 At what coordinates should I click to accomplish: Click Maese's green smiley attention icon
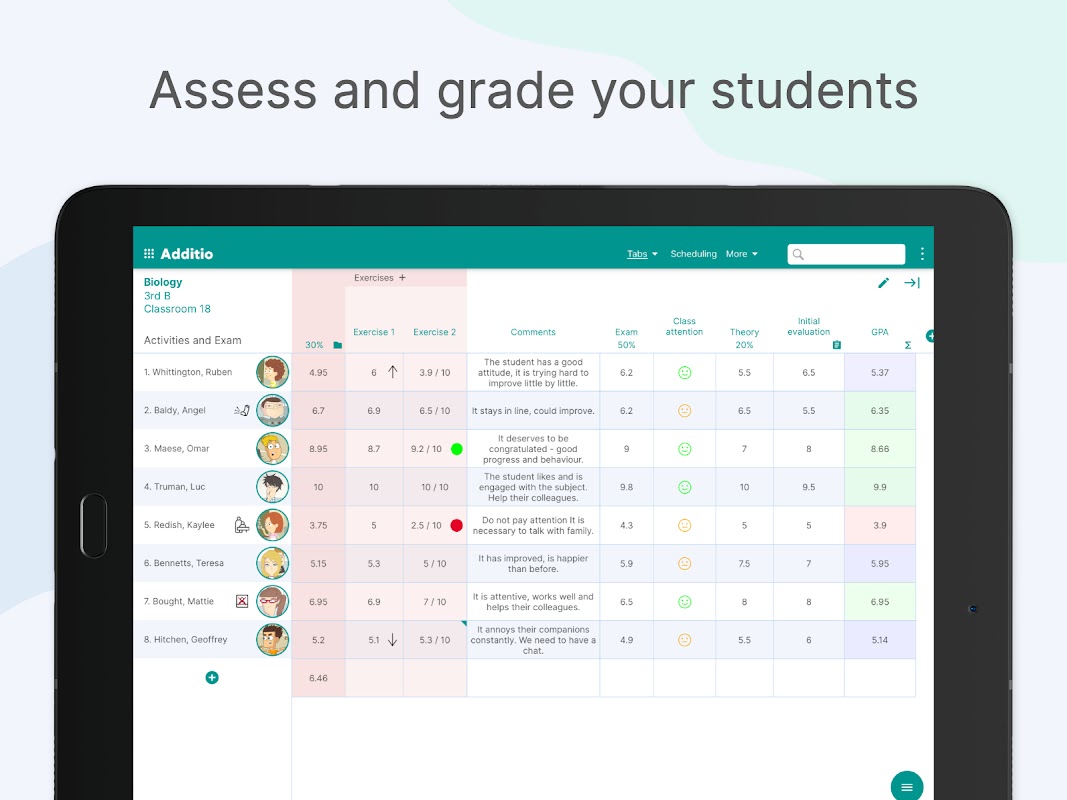(685, 449)
